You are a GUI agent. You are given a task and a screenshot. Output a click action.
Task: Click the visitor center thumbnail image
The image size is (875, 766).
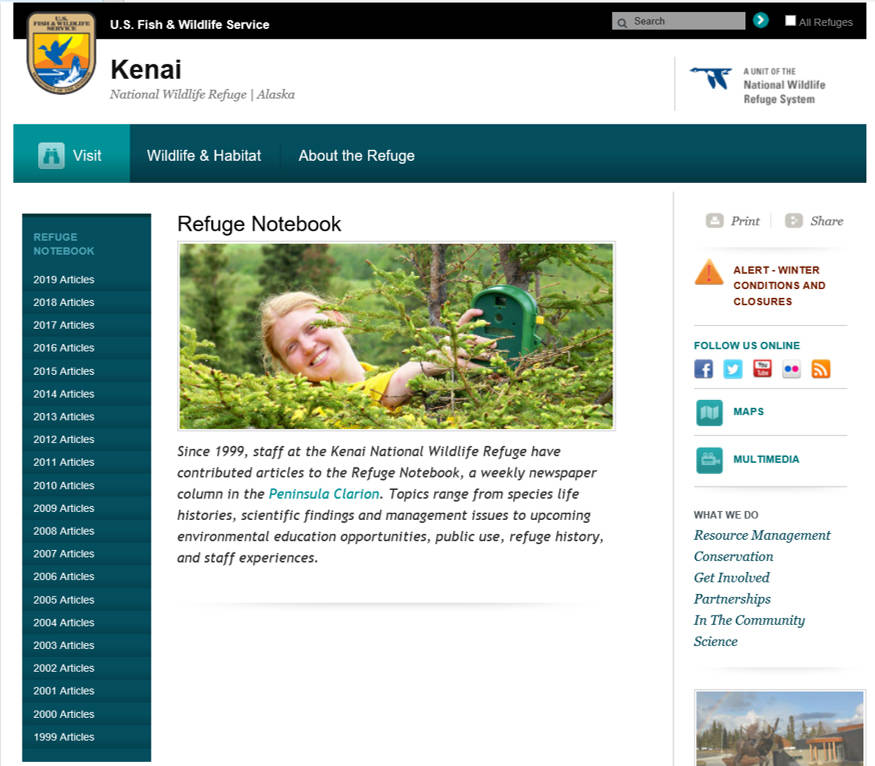(780, 728)
